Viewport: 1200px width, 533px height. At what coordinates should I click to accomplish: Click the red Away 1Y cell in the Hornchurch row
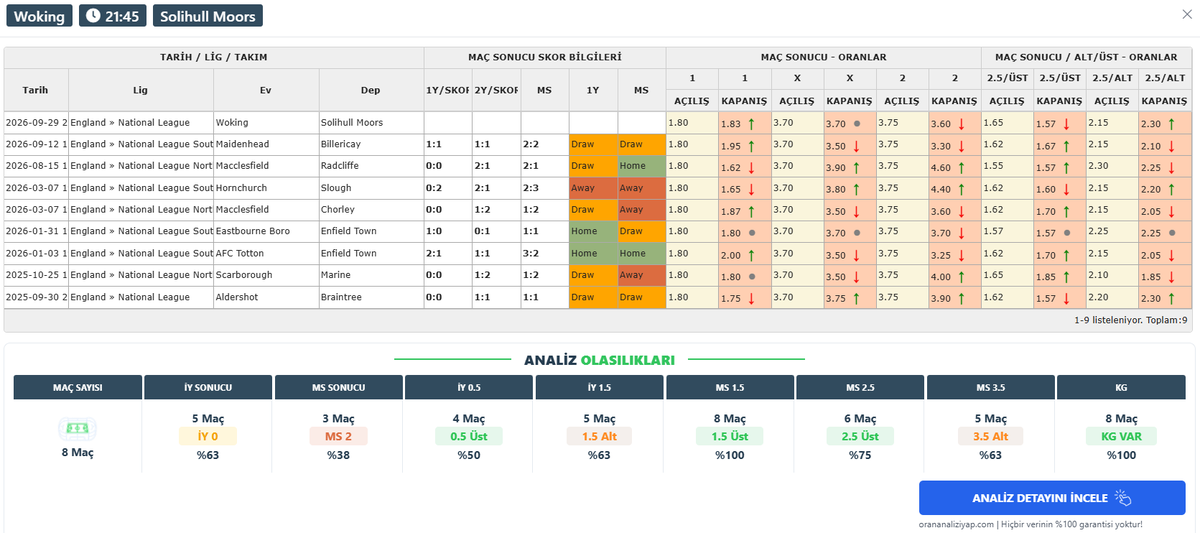coord(593,188)
